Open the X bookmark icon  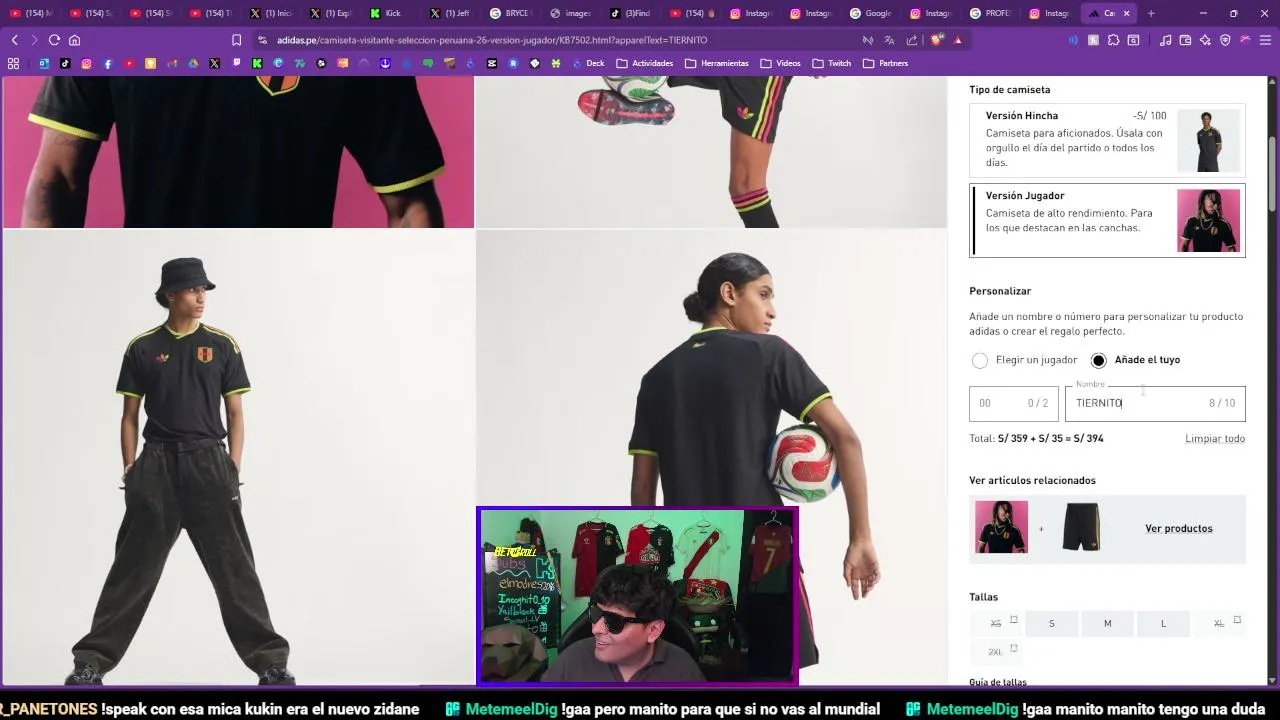(x=215, y=63)
